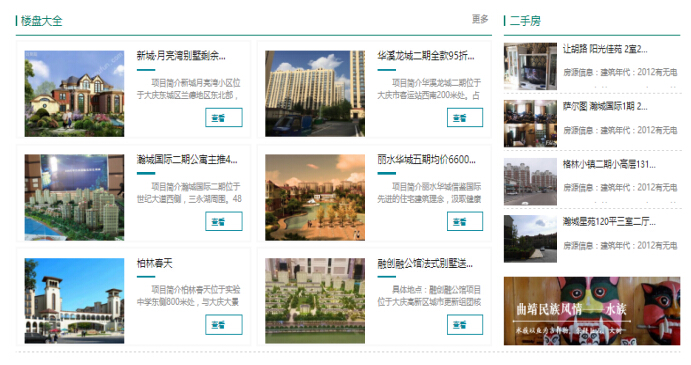The image size is (691, 365).
Task: Open the villa thumbnail for 新城·月亮湾别墅
Action: (x=74, y=93)
